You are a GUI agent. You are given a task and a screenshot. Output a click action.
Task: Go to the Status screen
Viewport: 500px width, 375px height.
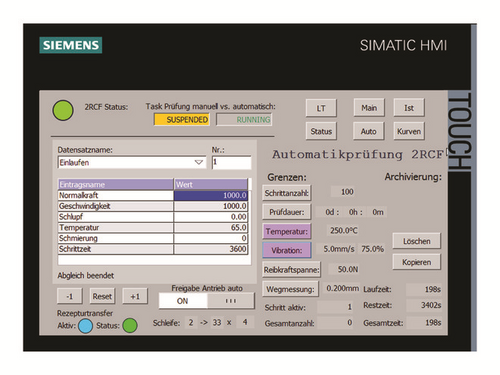coord(321,131)
